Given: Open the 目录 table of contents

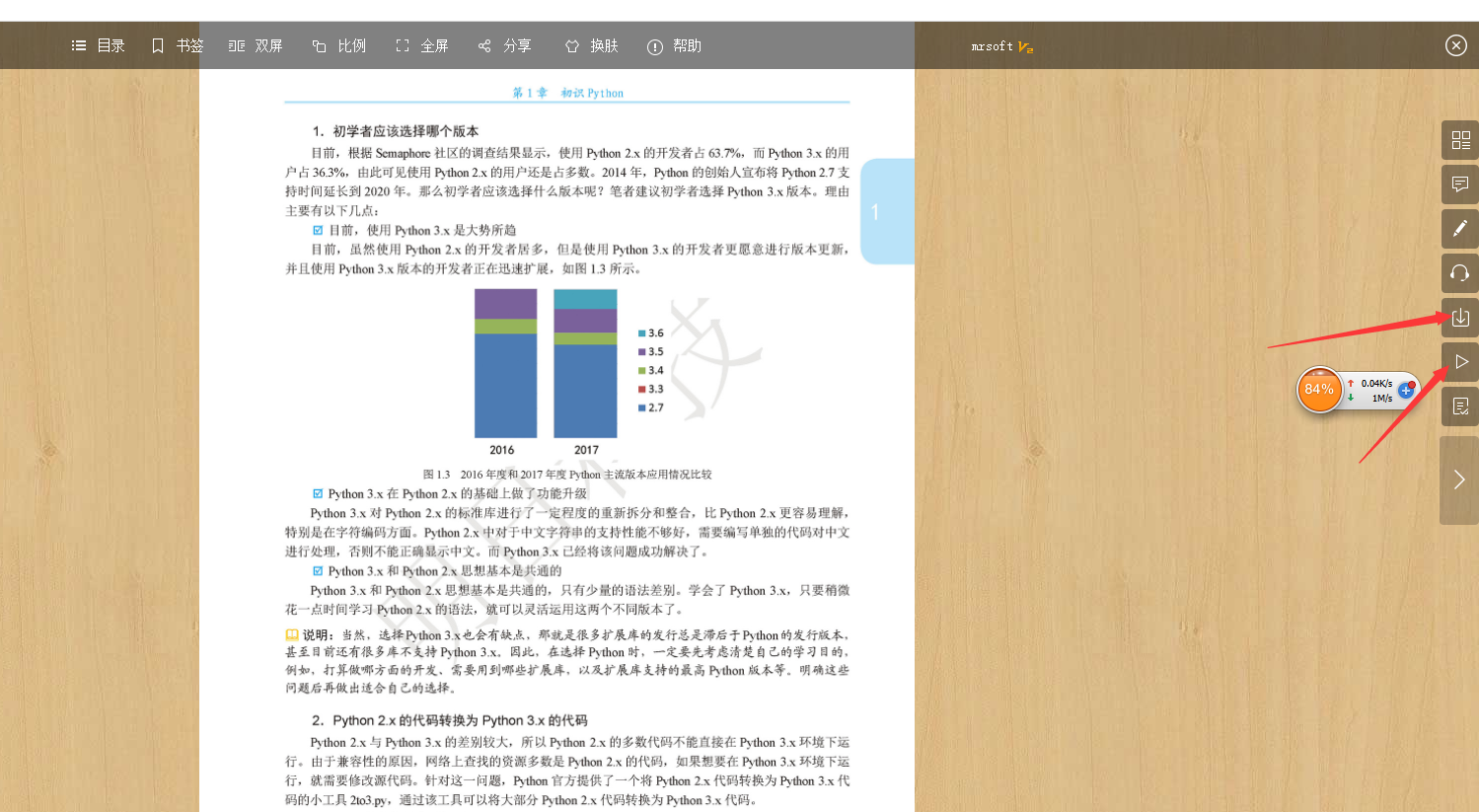Looking at the screenshot, I should click(98, 46).
